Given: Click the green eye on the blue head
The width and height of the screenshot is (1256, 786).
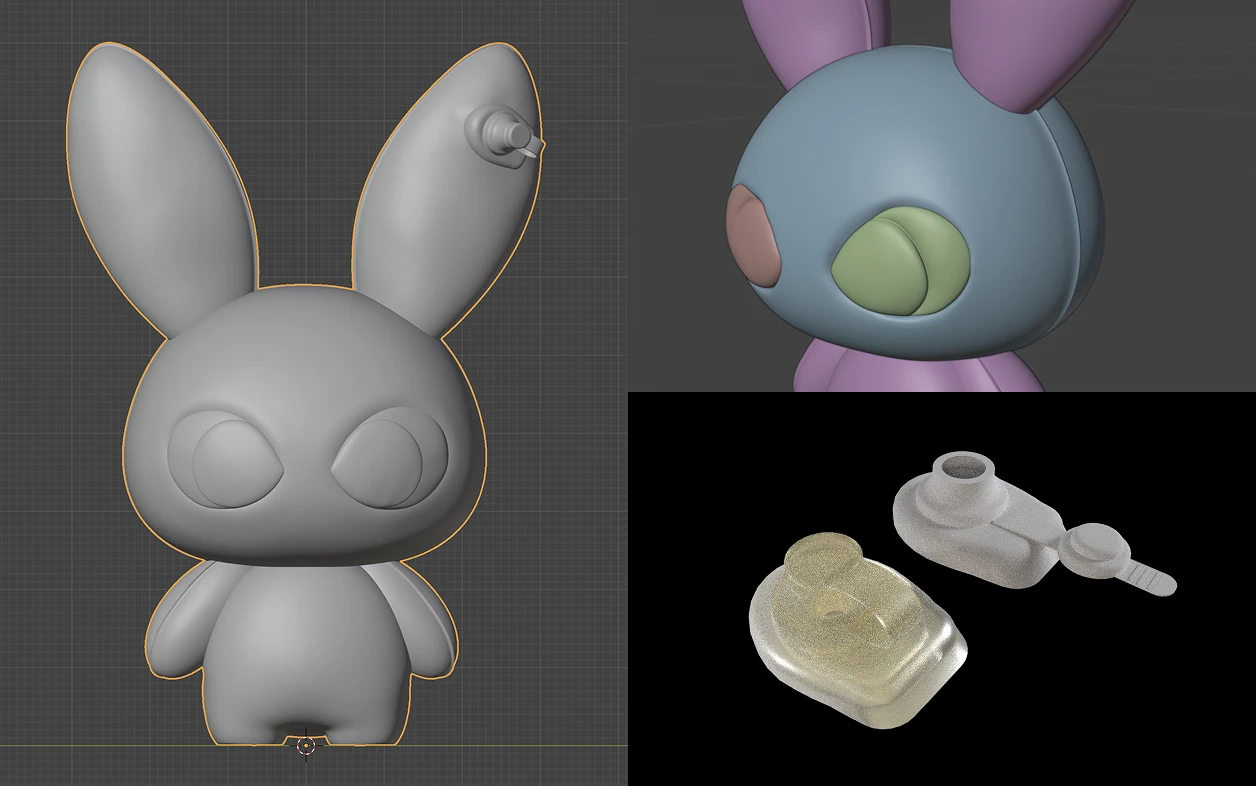Looking at the screenshot, I should [900, 263].
